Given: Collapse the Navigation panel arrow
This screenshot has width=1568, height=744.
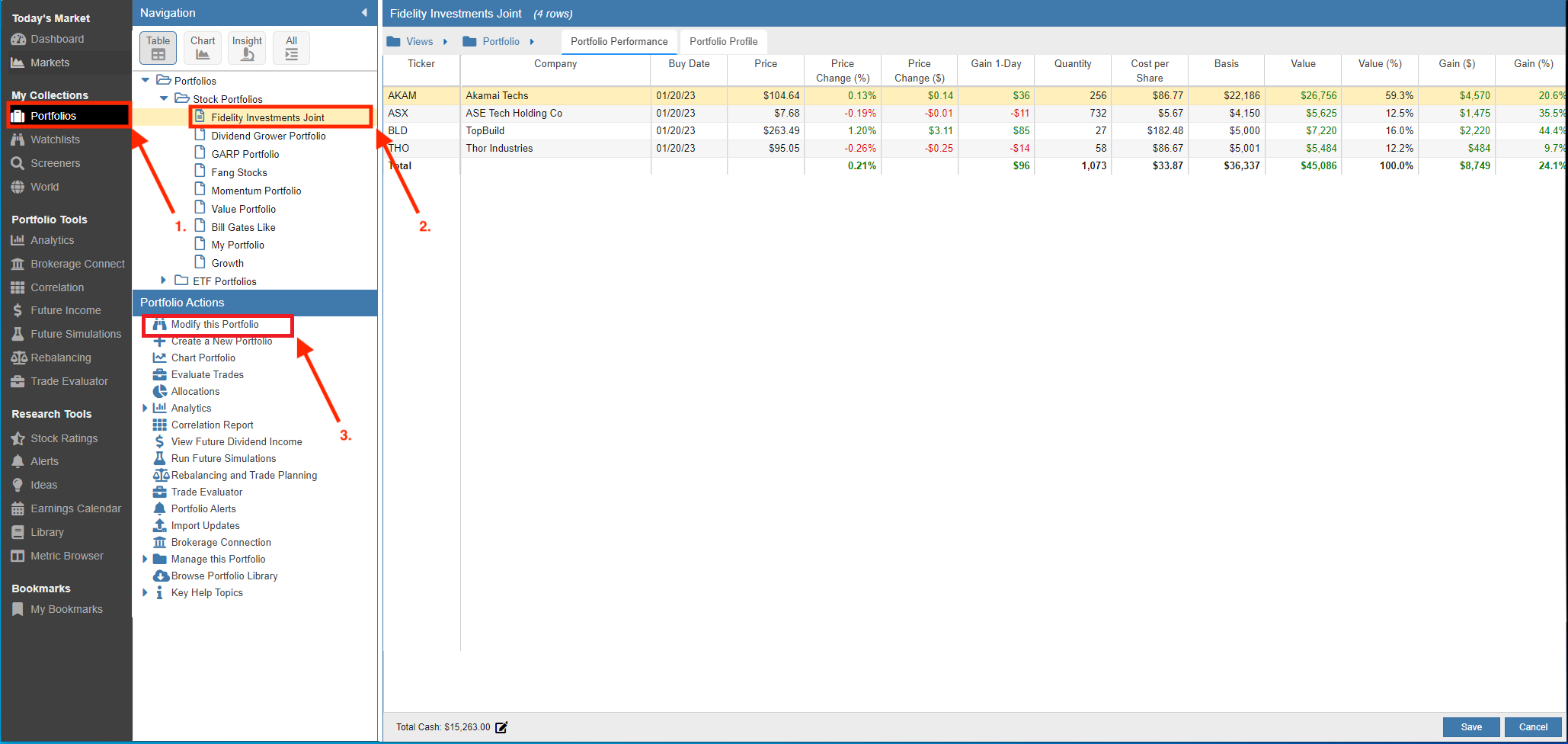Looking at the screenshot, I should pos(364,12).
